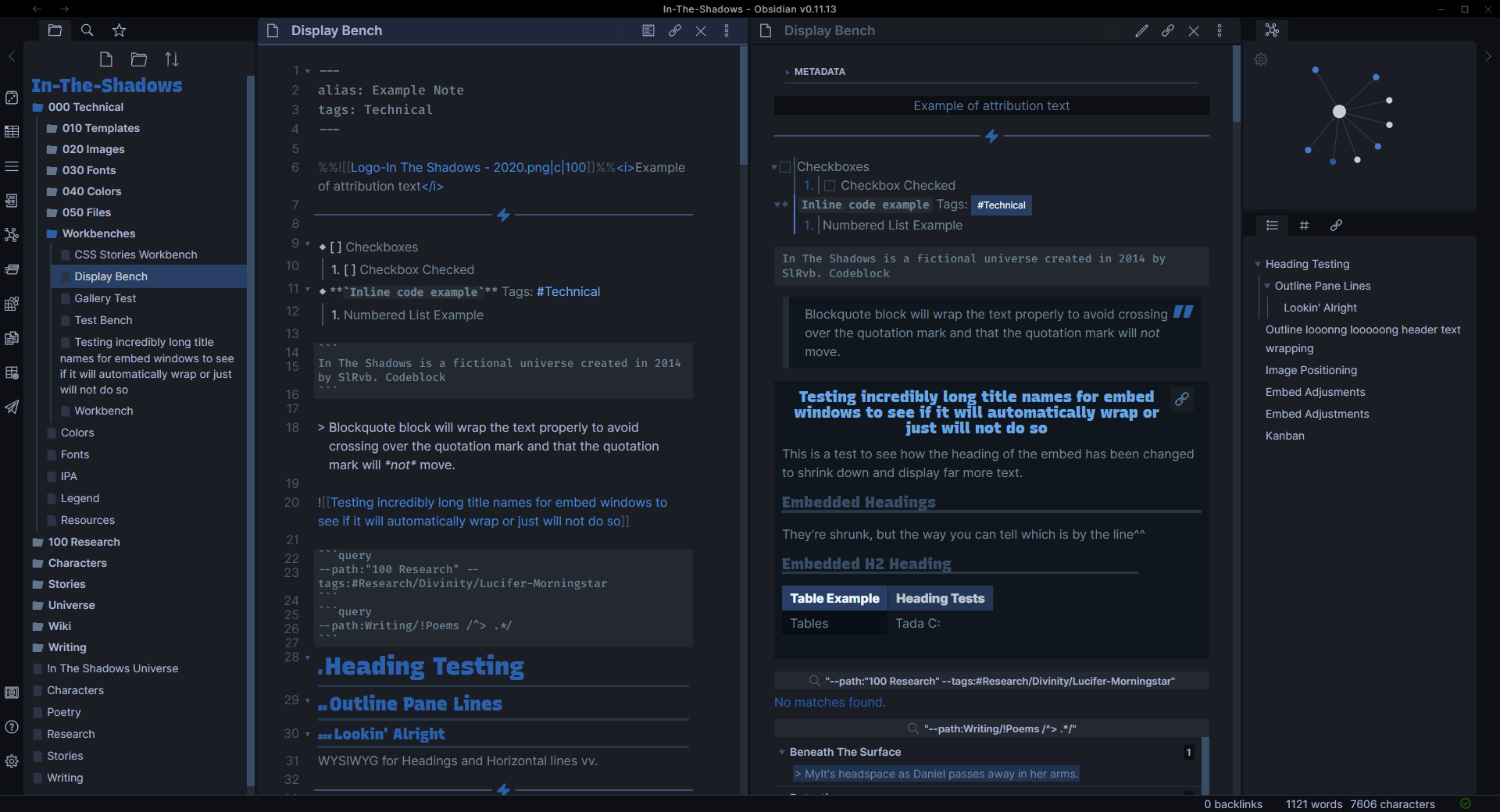Expand the 020 Images folder
Viewport: 1500px width, 812px height.
click(94, 149)
